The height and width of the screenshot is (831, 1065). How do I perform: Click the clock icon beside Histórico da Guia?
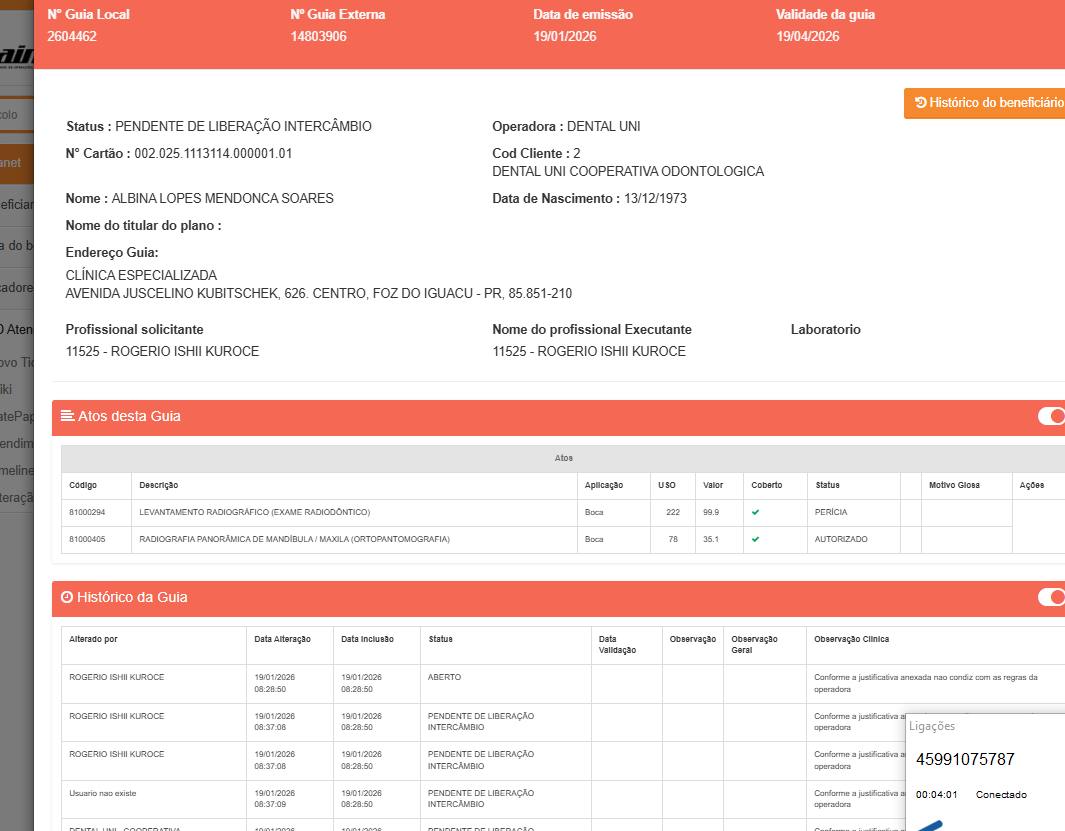tap(67, 597)
